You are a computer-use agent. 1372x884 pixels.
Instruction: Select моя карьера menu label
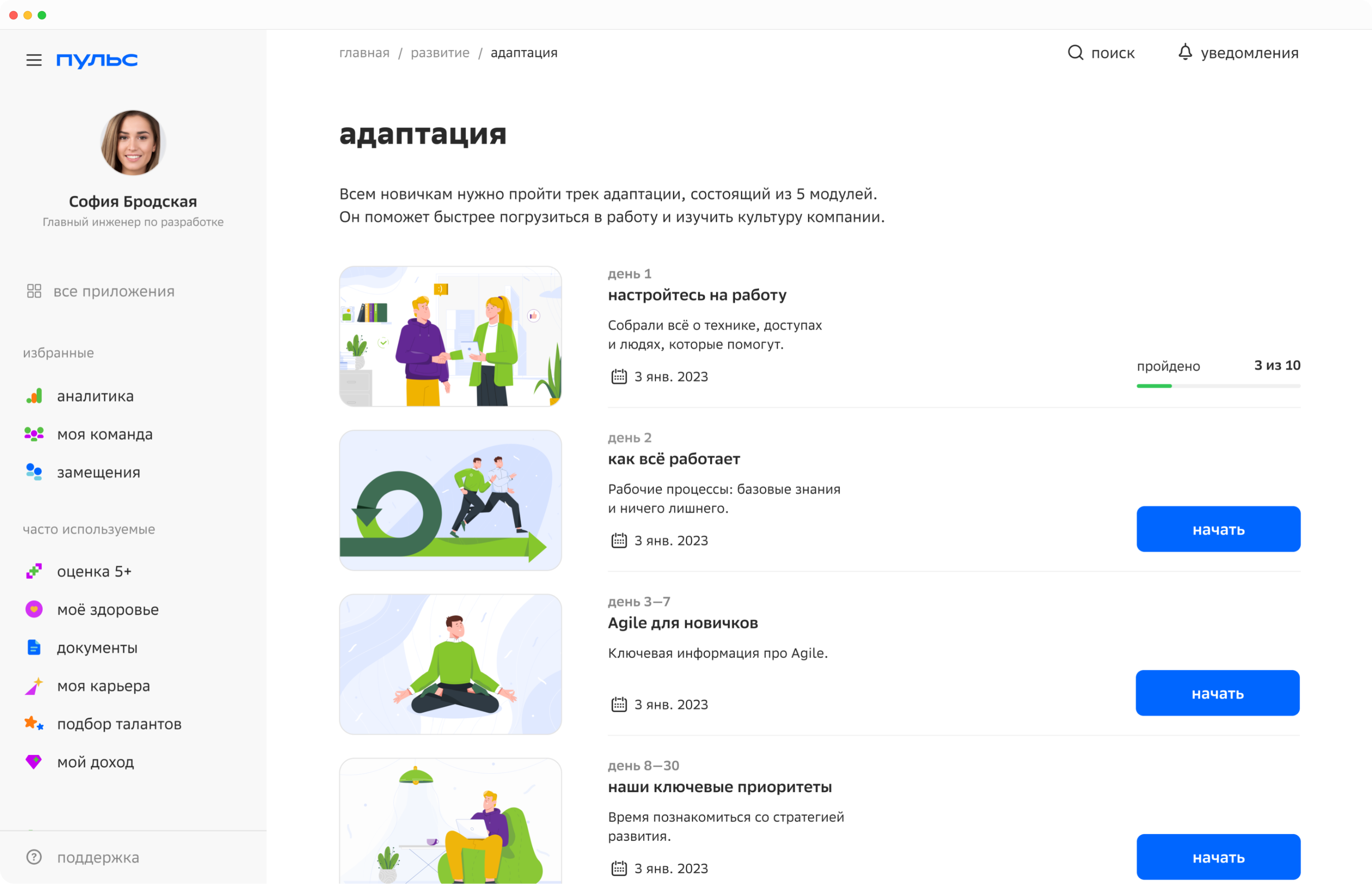104,686
